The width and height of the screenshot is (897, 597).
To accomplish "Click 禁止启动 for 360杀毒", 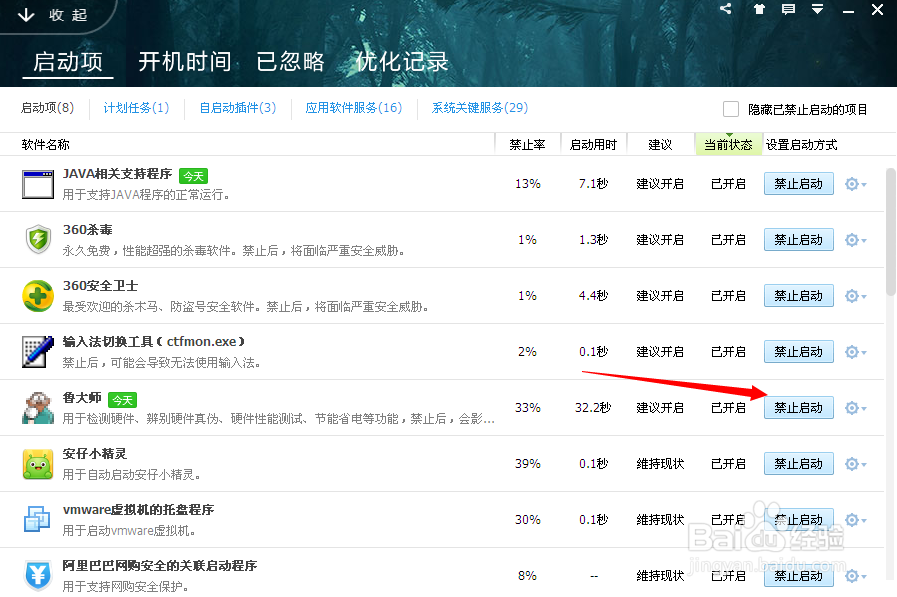I will (x=799, y=240).
